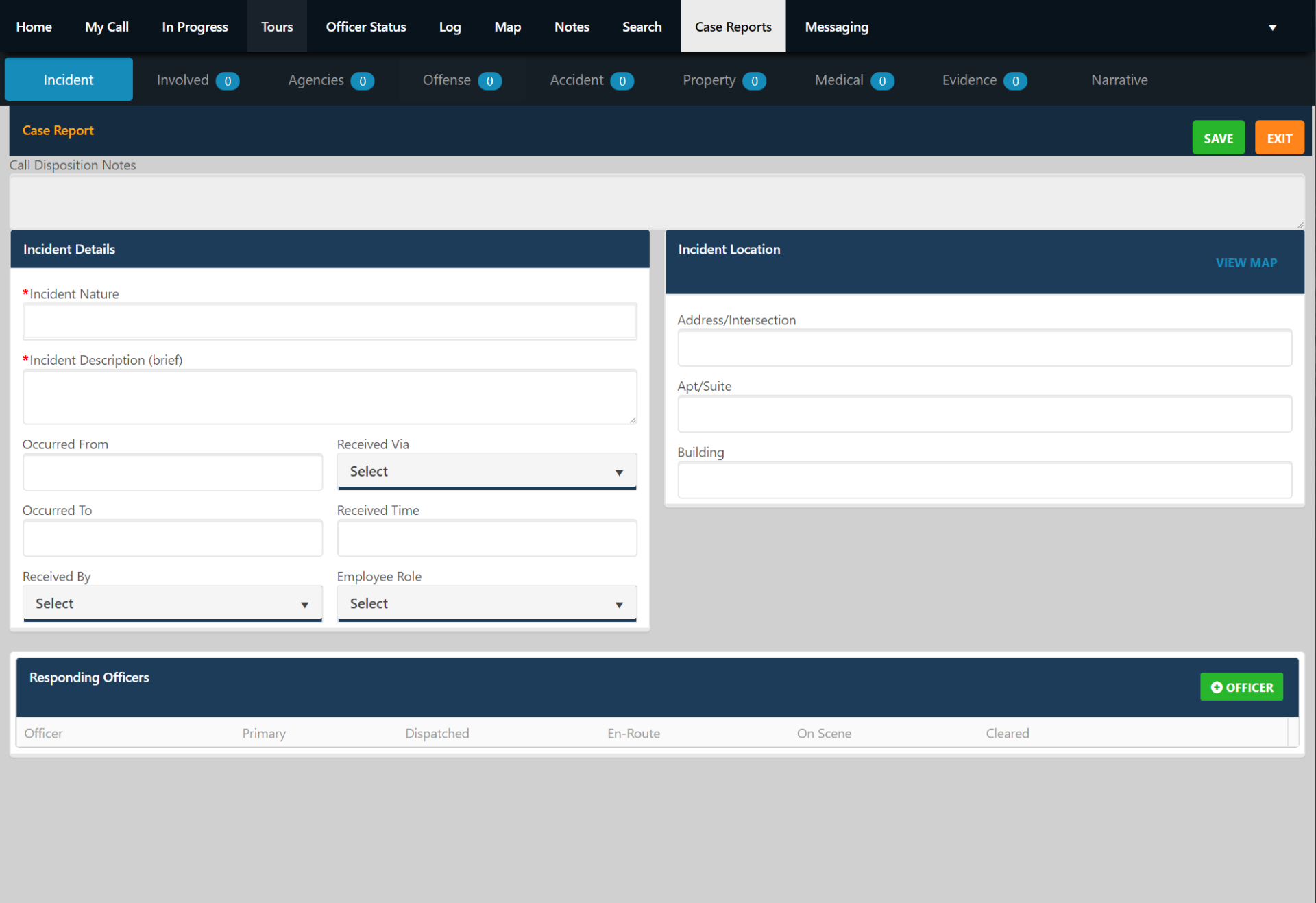Click the Offense count badge
Image resolution: width=1316 pixels, height=903 pixels.
click(490, 80)
